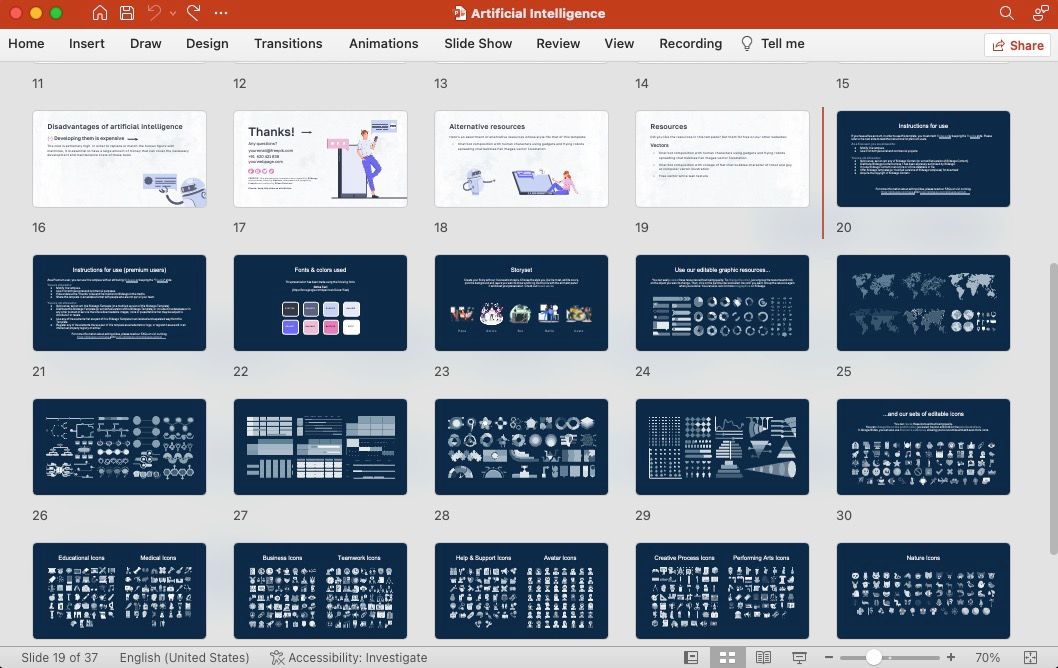This screenshot has width=1058, height=668.
Task: Click Accessibility: Investigate in status bar
Action: (x=348, y=657)
